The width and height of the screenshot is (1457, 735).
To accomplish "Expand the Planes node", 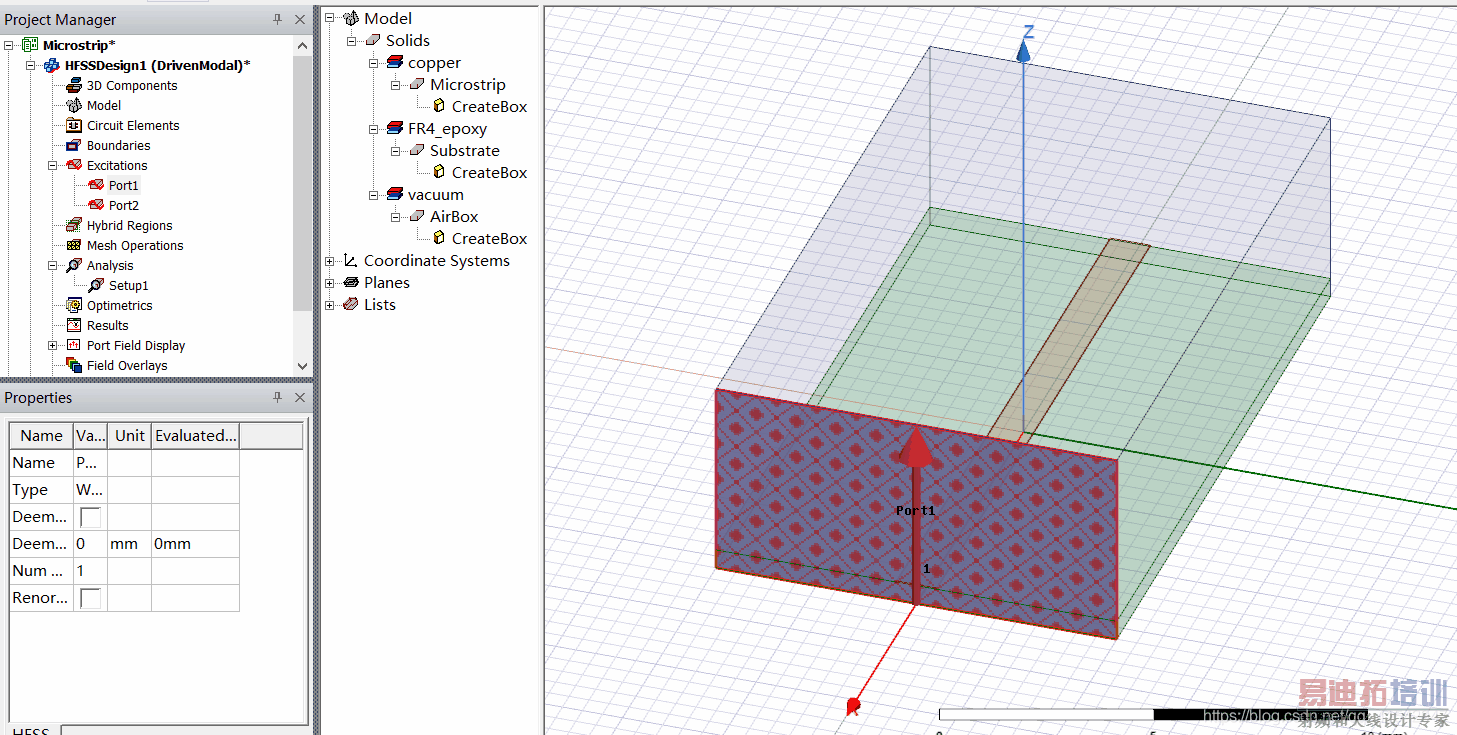I will 330,282.
